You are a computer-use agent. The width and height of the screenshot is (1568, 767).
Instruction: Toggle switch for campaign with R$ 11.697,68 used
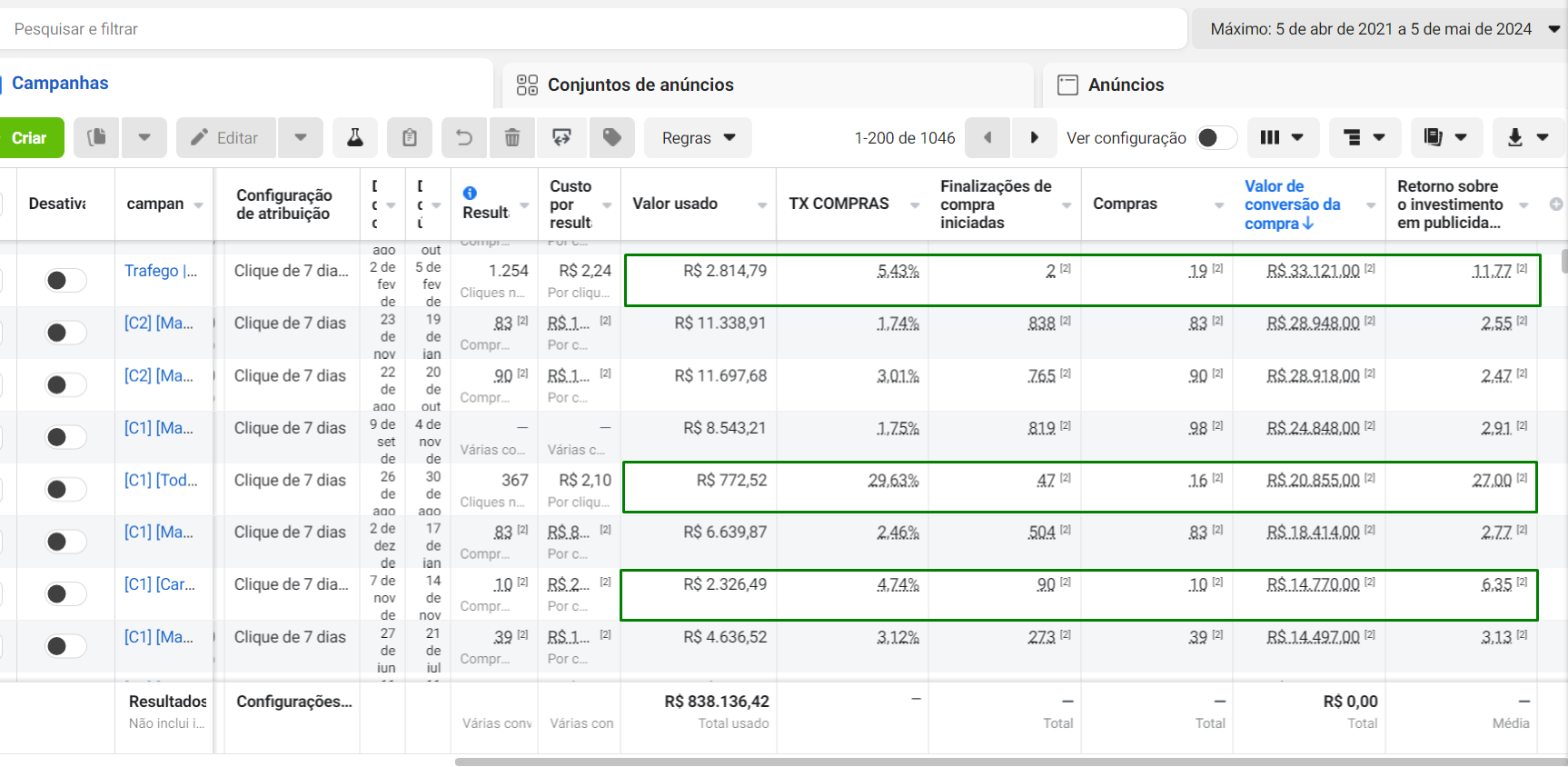coord(66,384)
